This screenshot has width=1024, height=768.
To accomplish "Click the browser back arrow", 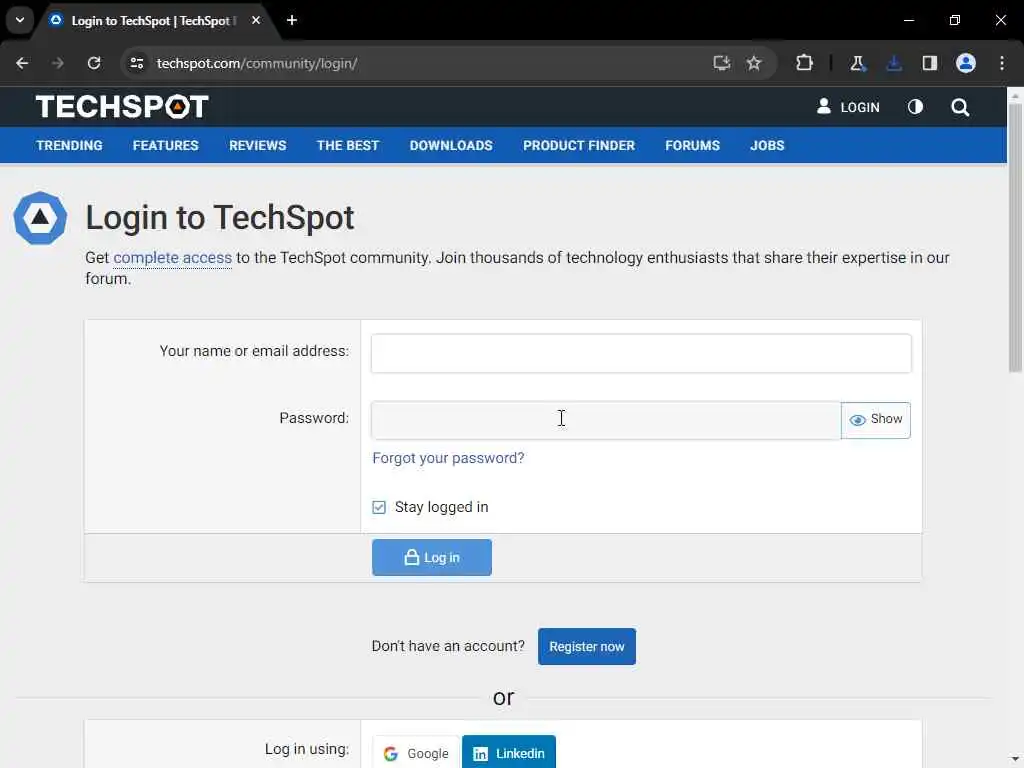I will click(22, 63).
